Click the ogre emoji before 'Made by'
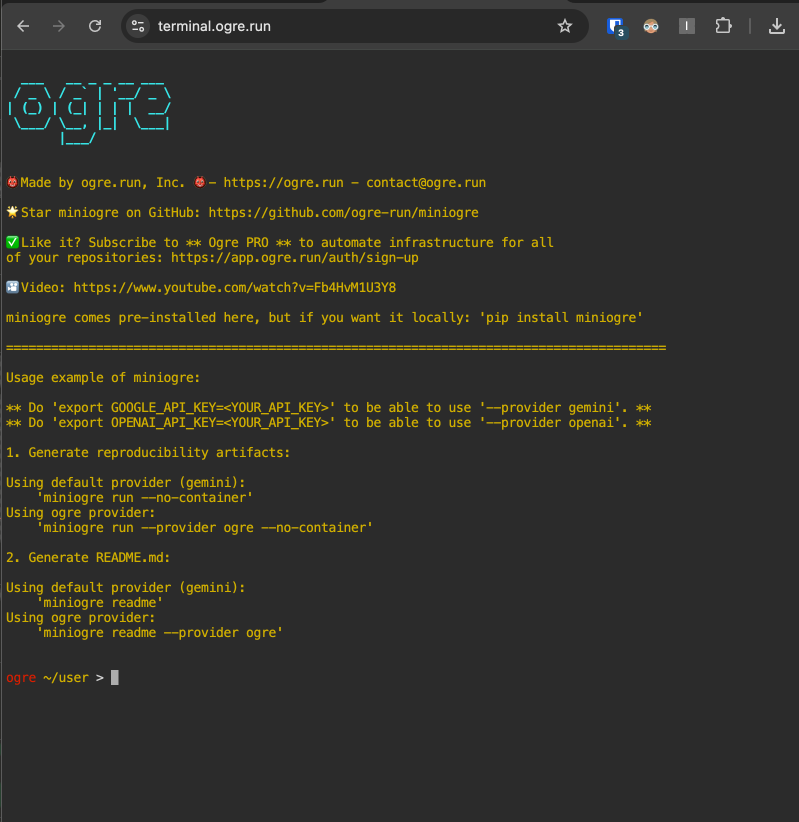 13,182
